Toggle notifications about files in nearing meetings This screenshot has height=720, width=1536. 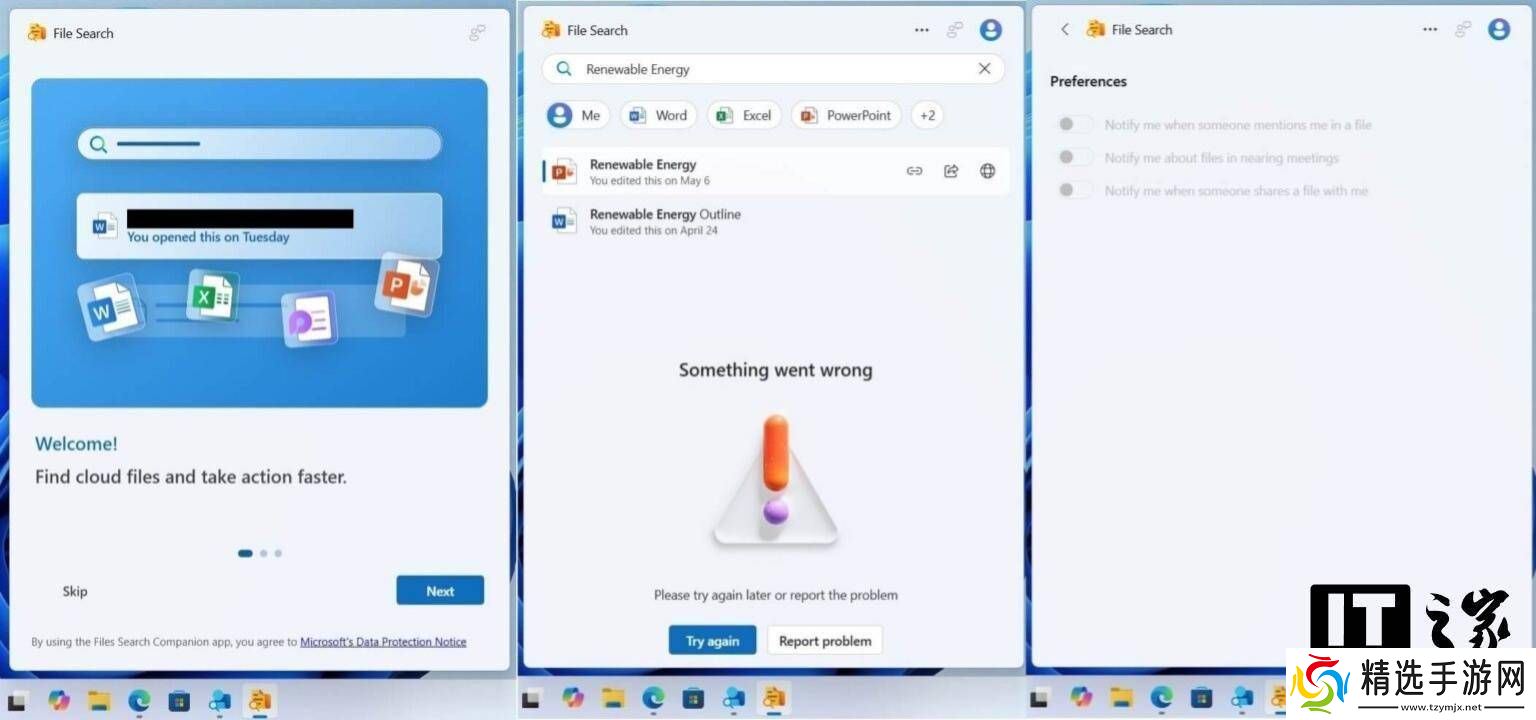pyautogui.click(x=1075, y=158)
